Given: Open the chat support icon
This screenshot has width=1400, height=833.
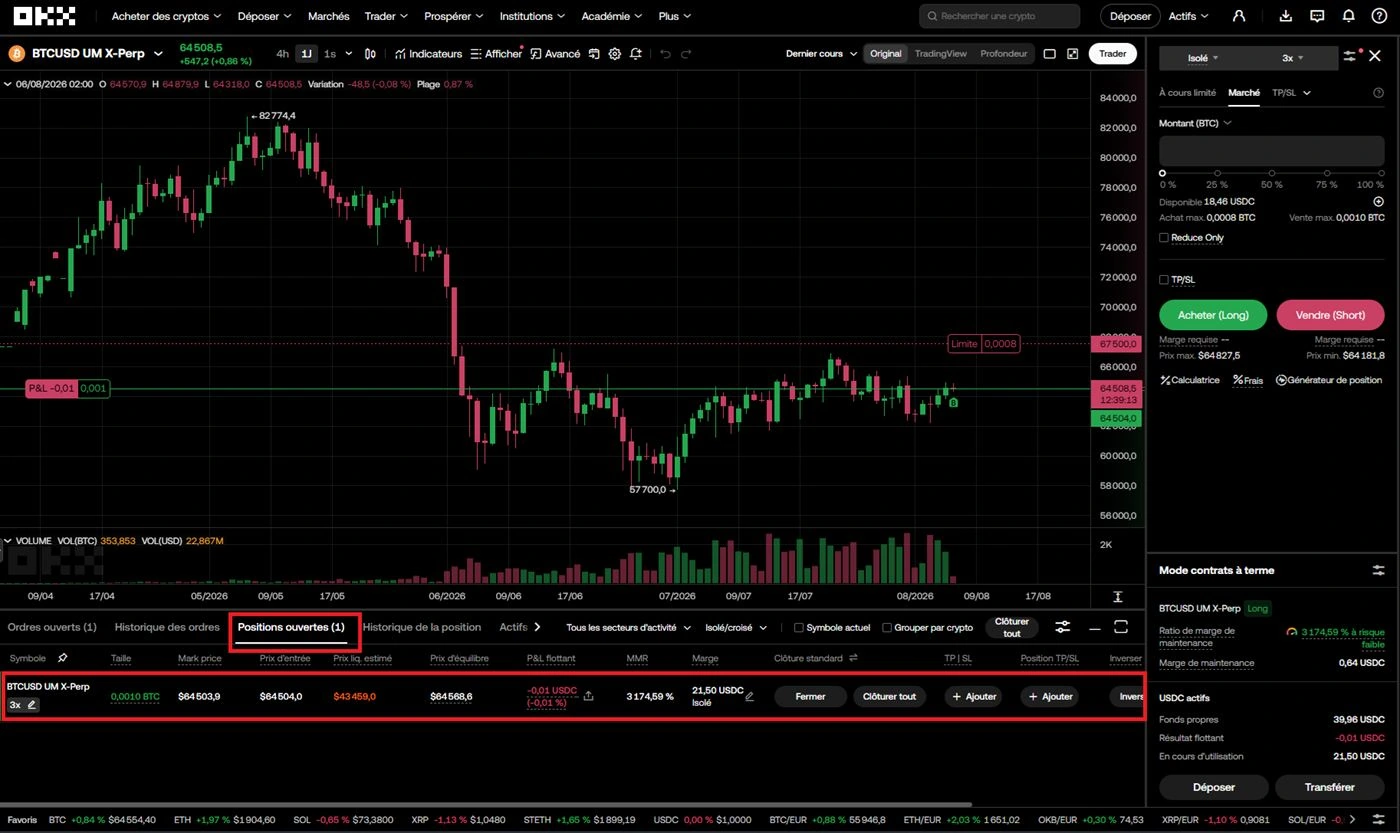Looking at the screenshot, I should (x=1317, y=16).
